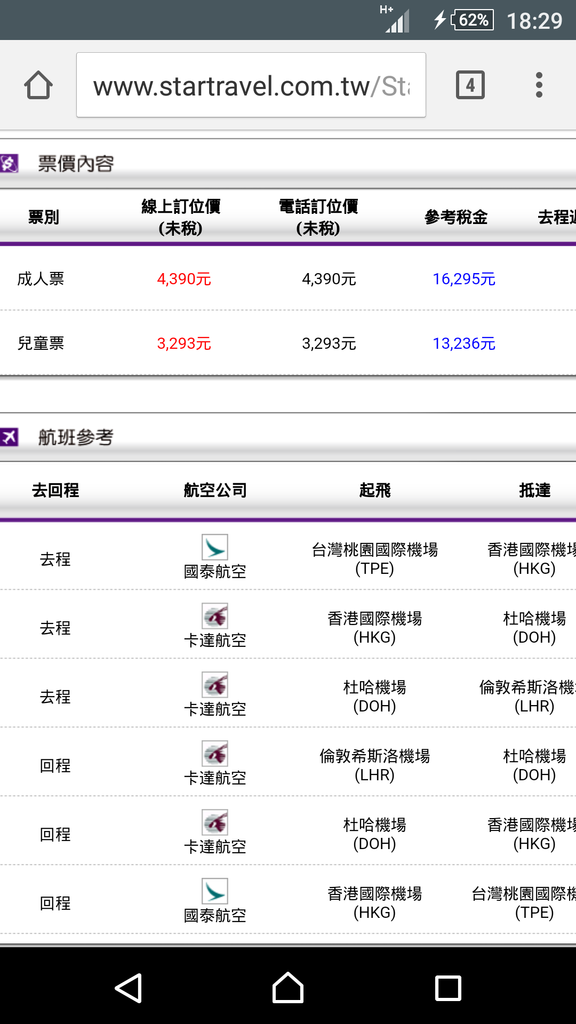Tap the 票價內容 section heading
The width and height of the screenshot is (576, 1024).
76,164
